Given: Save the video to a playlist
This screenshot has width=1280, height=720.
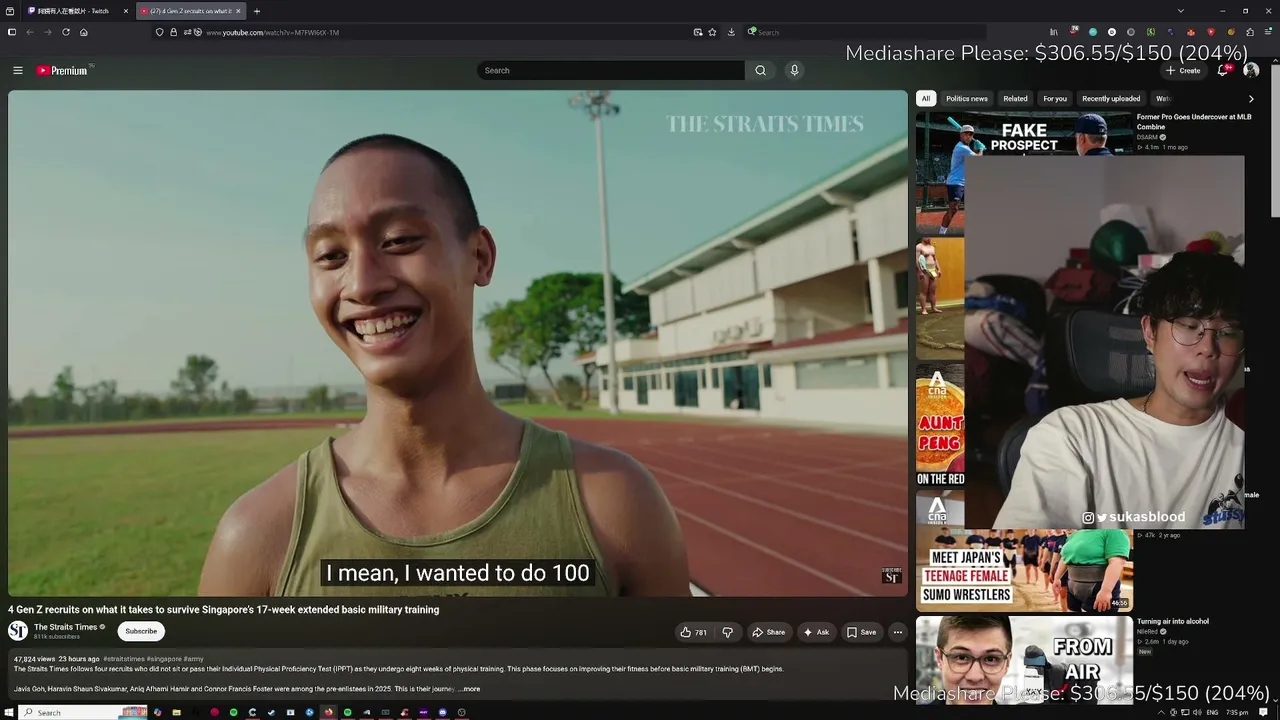Looking at the screenshot, I should pyautogui.click(x=861, y=632).
